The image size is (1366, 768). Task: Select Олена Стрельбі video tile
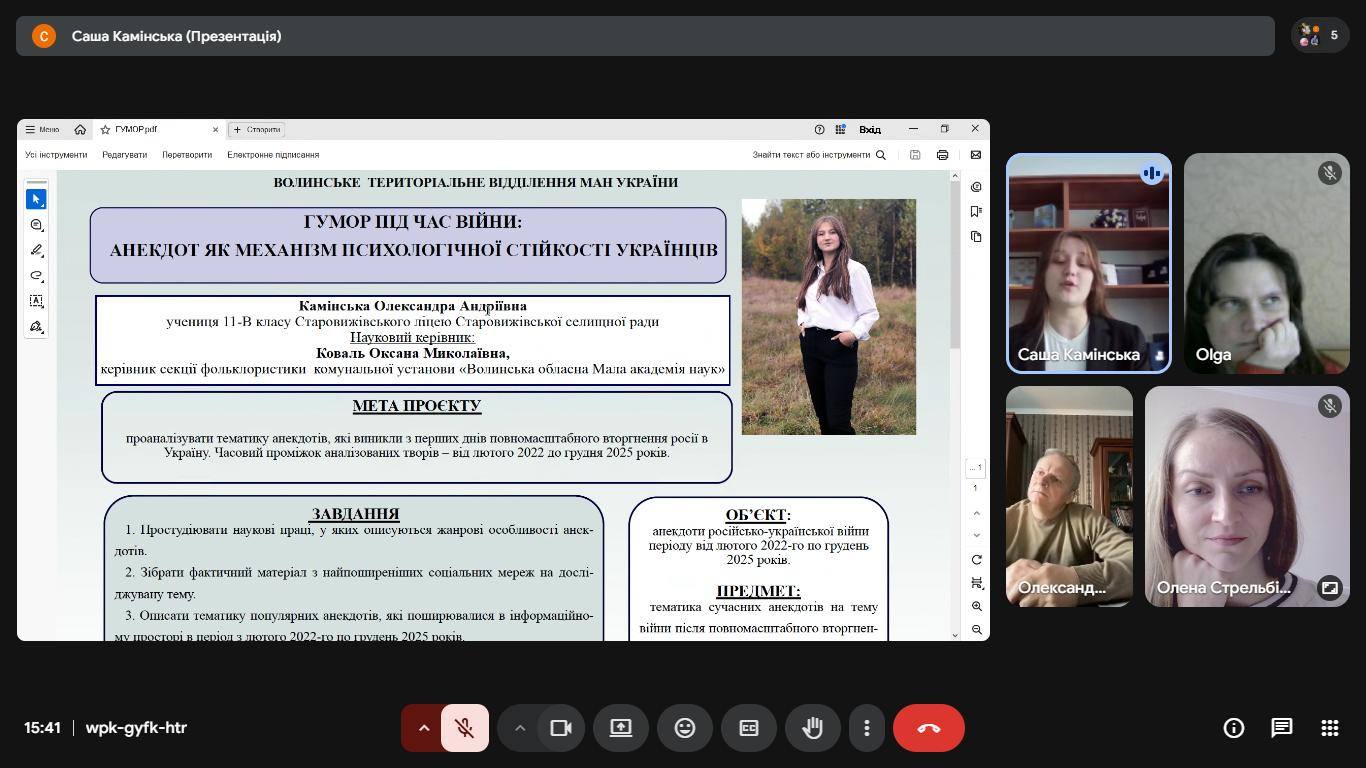pyautogui.click(x=1246, y=496)
